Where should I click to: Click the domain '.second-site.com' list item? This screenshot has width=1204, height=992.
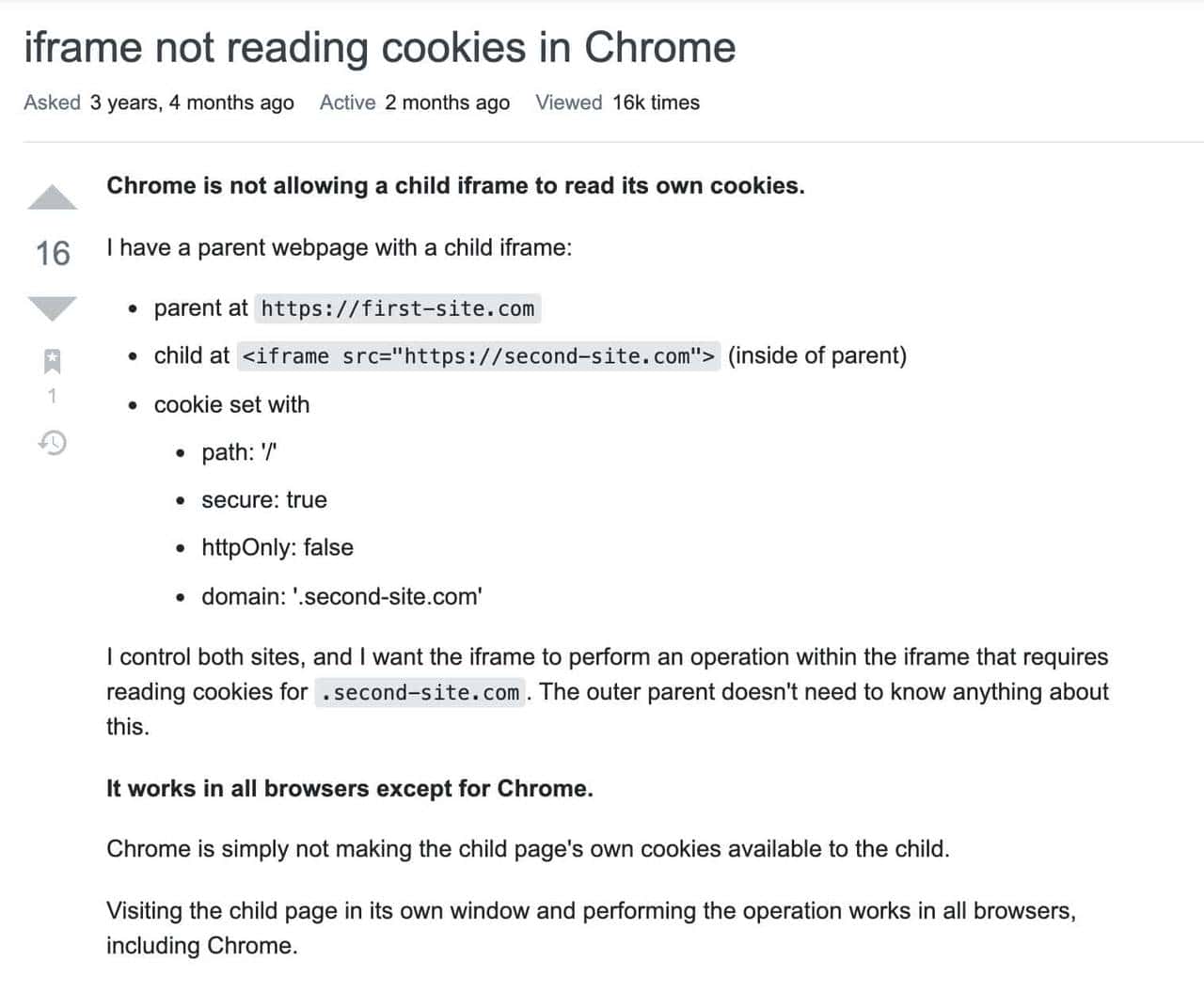341,596
